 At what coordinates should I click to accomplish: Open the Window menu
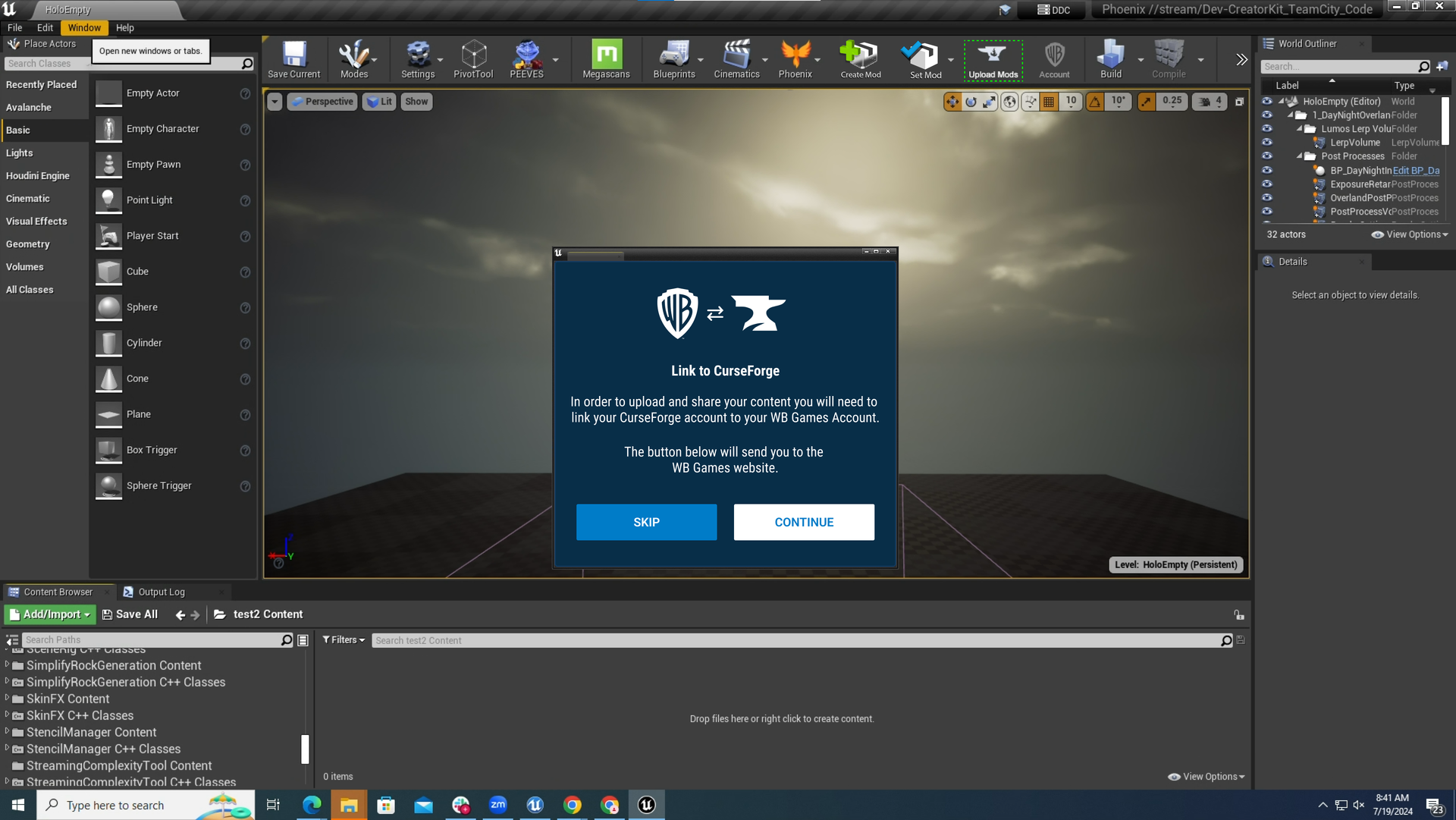coord(83,27)
